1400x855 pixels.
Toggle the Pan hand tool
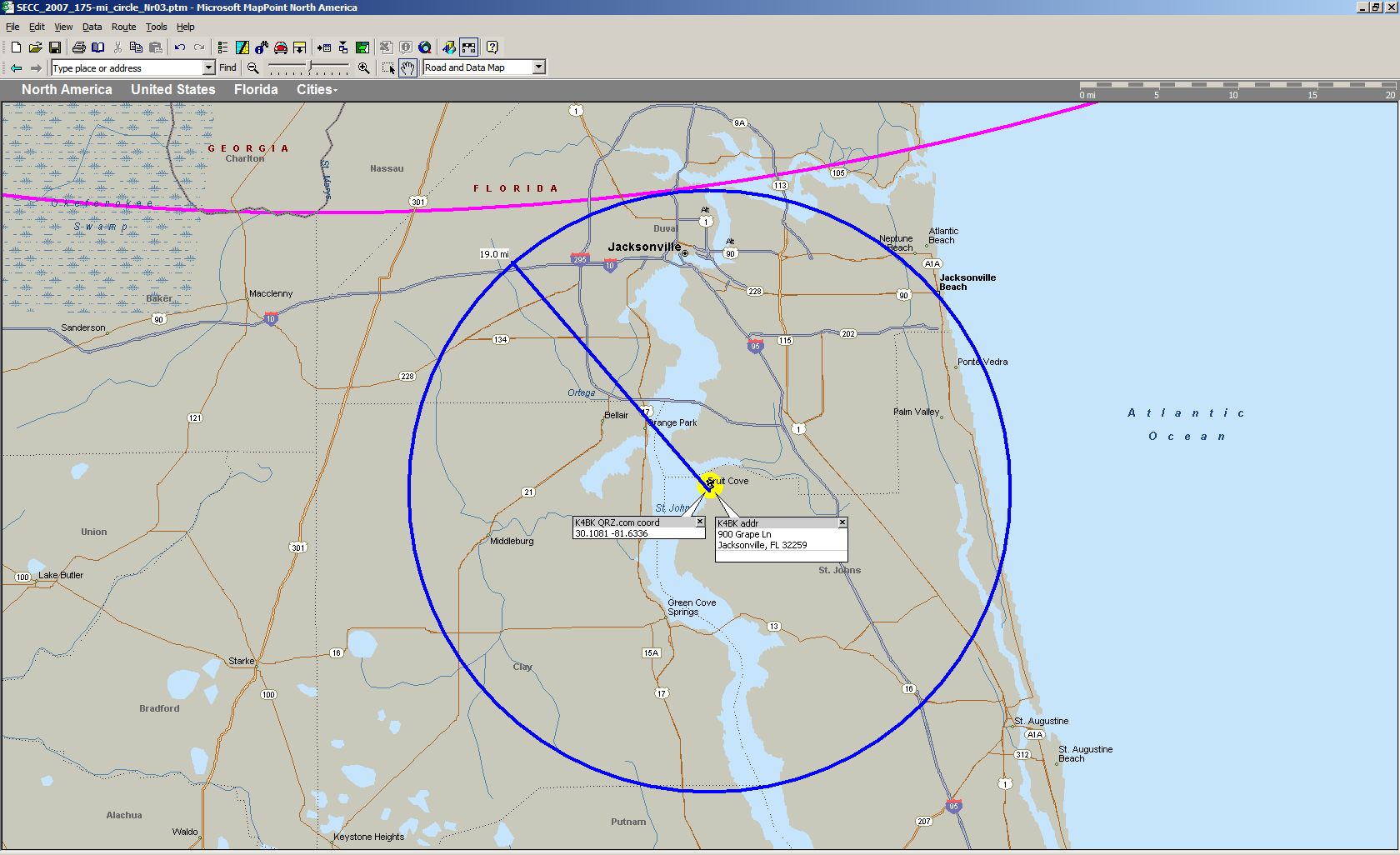(407, 68)
